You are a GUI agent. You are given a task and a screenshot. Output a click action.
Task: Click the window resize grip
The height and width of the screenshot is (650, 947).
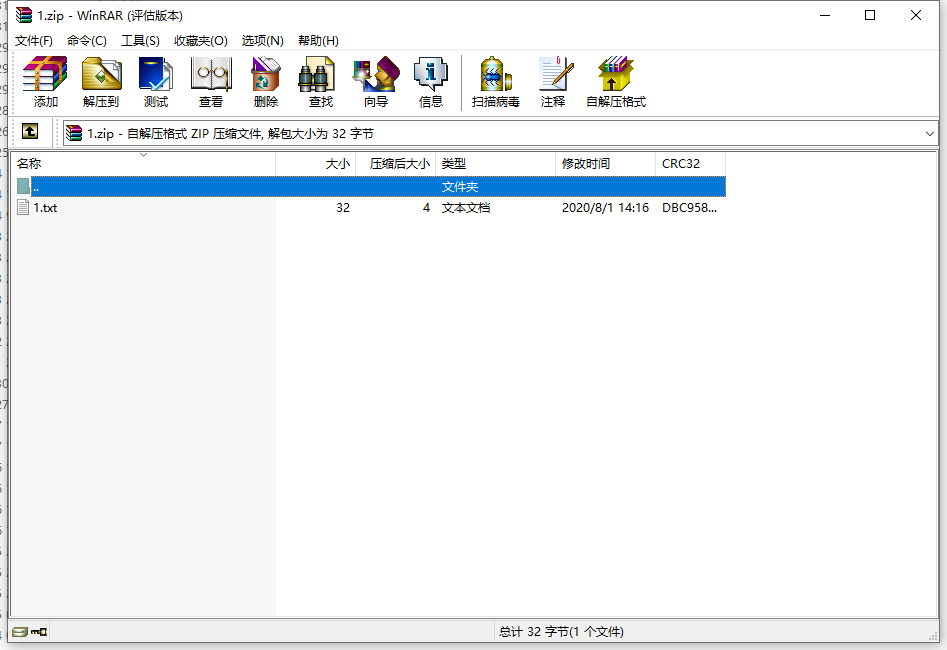point(933,636)
